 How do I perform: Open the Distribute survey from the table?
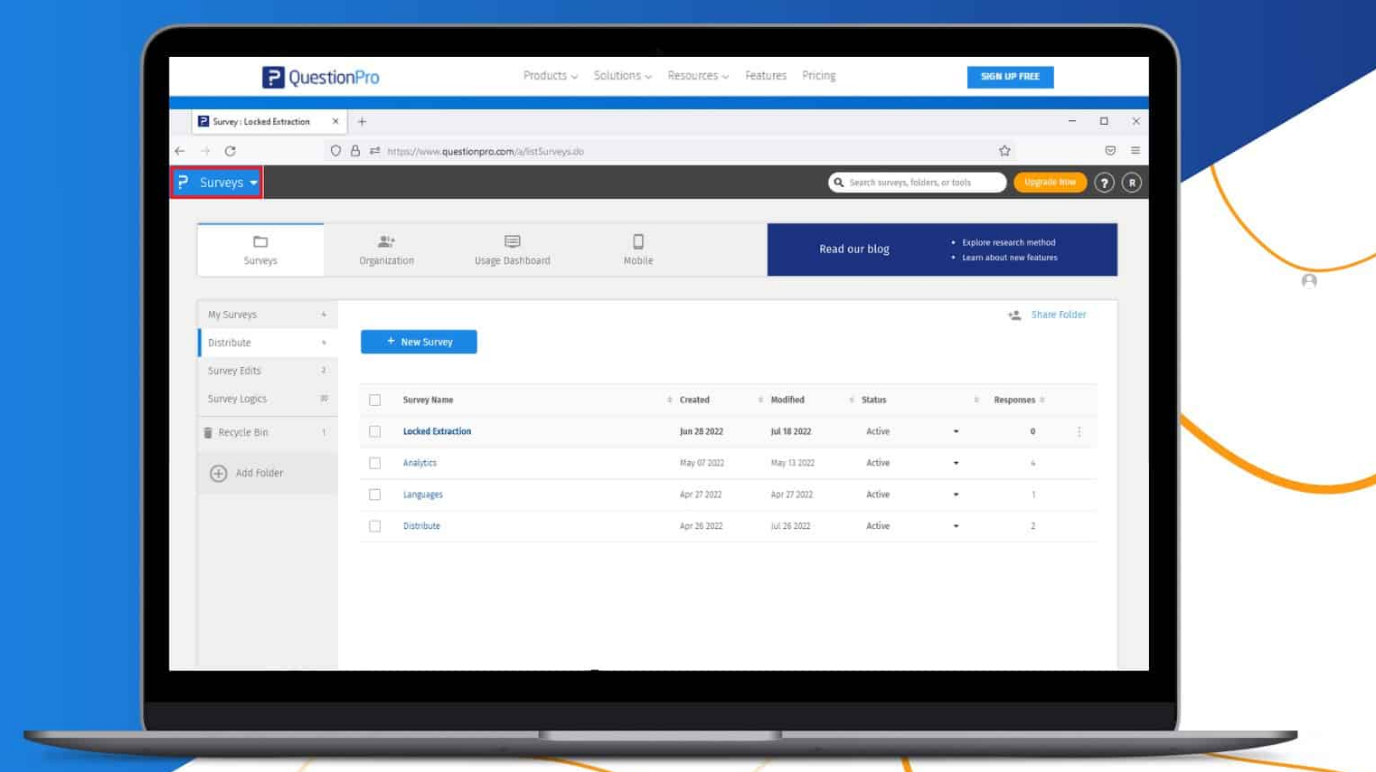(x=421, y=526)
